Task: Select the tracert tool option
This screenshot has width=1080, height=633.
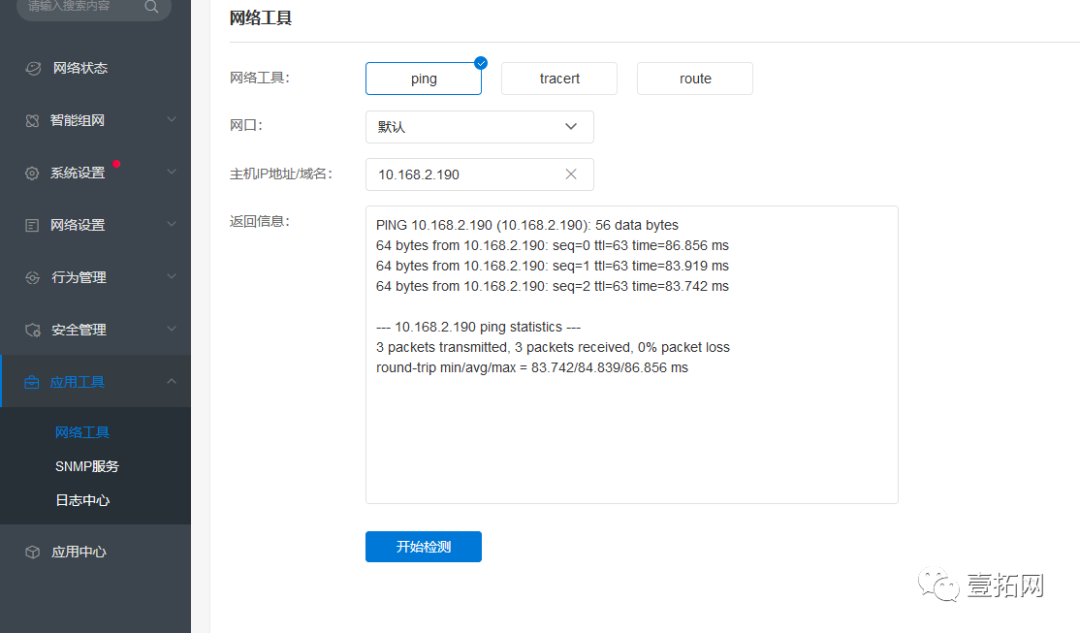Action: tap(559, 79)
